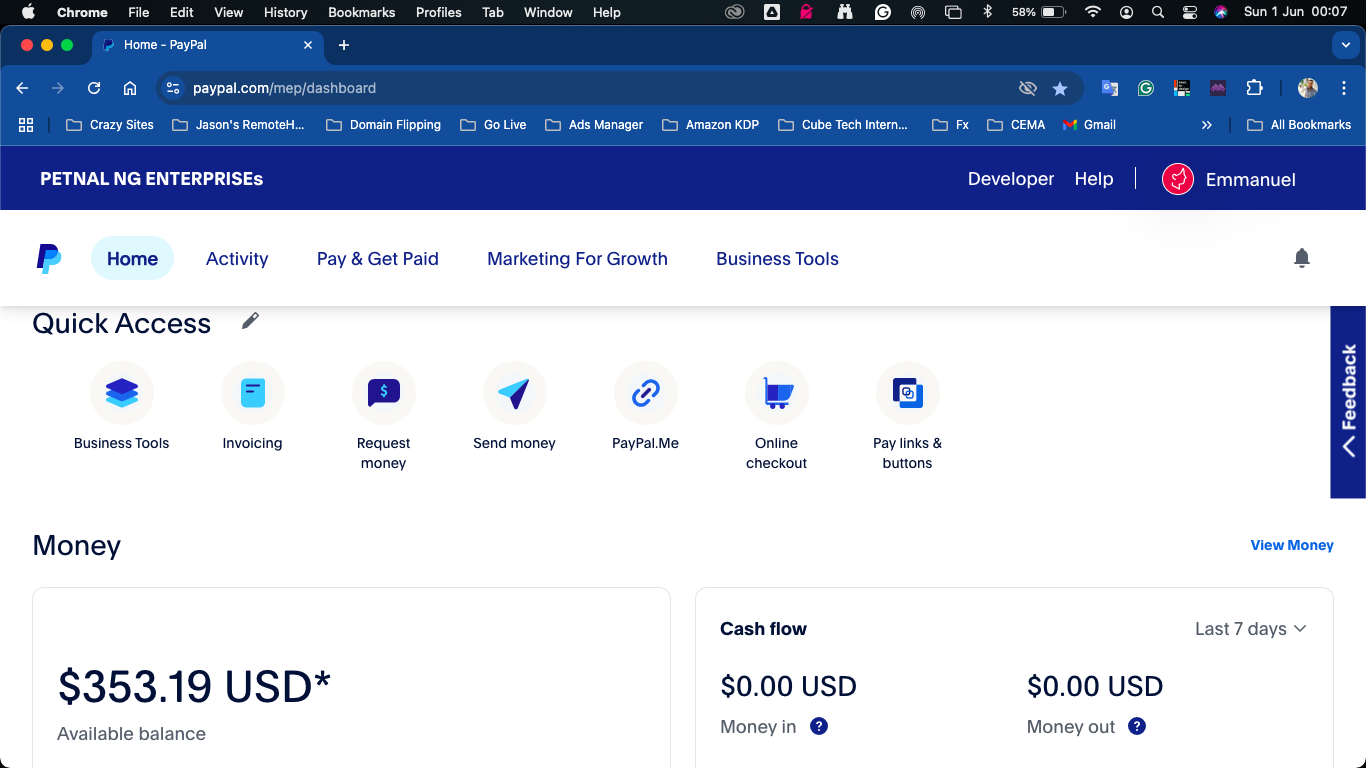
Task: Expand the Last 7 days dropdown
Action: pyautogui.click(x=1251, y=629)
